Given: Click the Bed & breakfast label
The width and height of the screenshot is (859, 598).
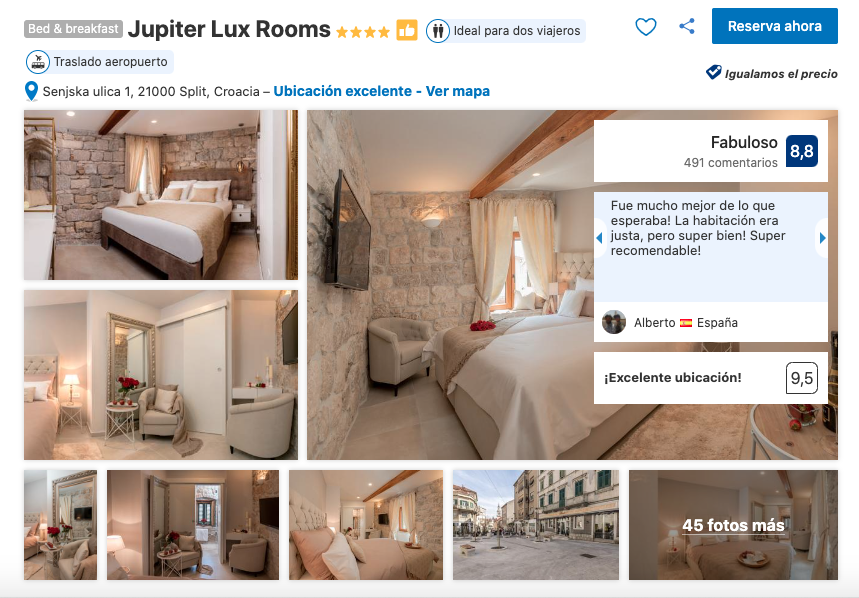Looking at the screenshot, I should [73, 28].
